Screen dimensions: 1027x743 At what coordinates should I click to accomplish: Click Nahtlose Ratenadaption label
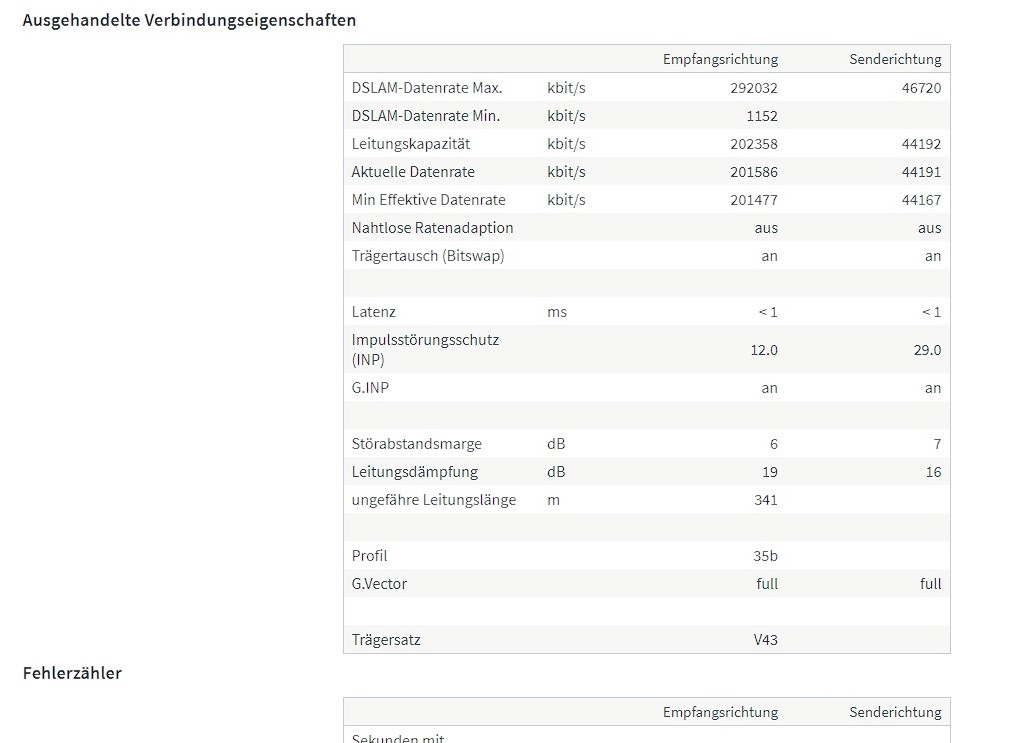432,228
